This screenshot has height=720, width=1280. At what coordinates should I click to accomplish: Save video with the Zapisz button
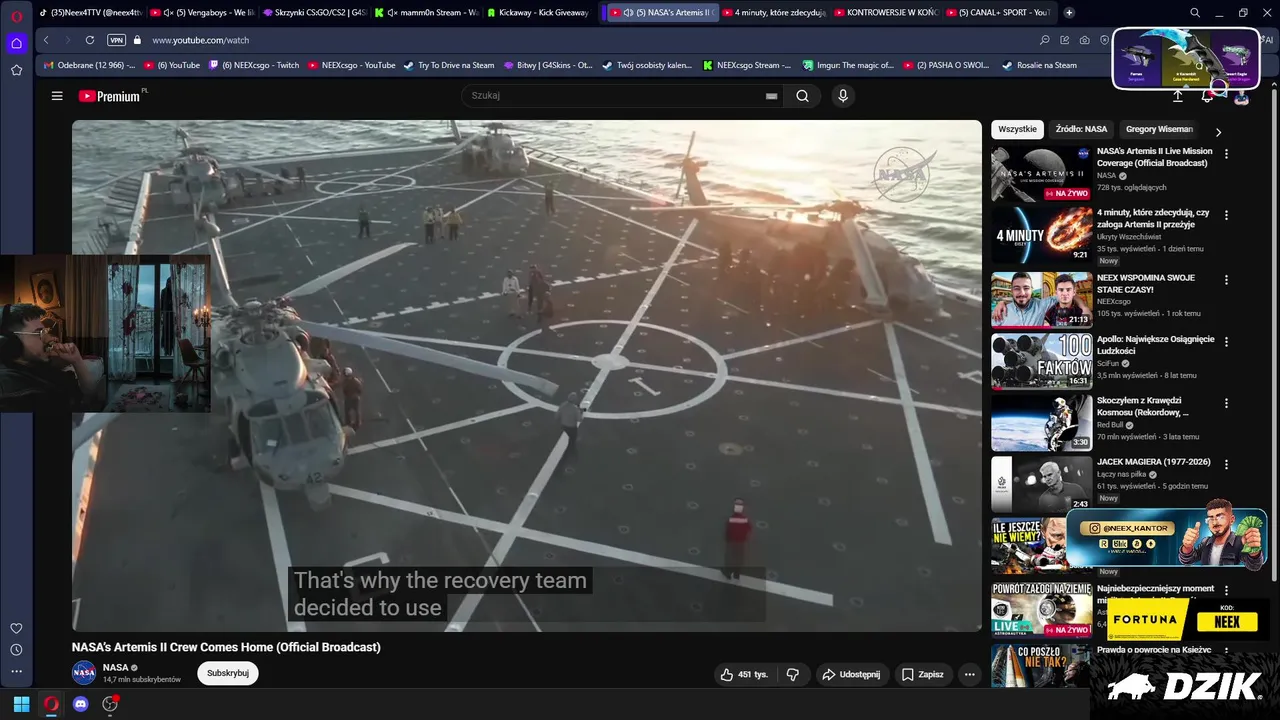[923, 675]
